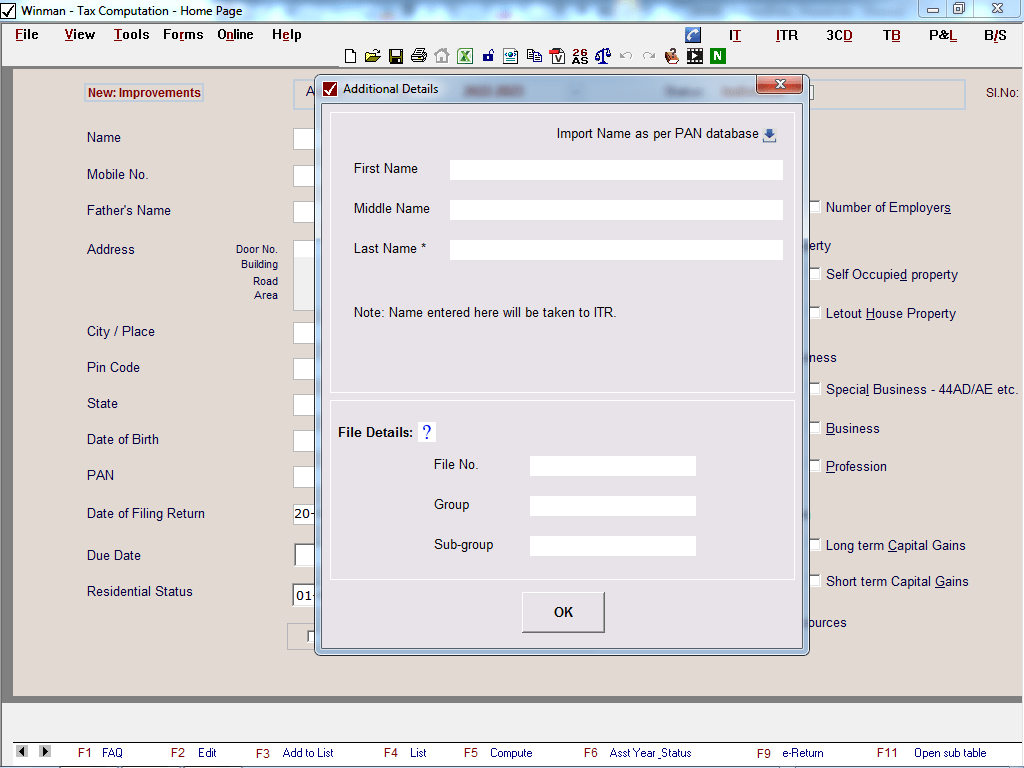Click the Excel export icon
1024x768 pixels.
tap(465, 56)
